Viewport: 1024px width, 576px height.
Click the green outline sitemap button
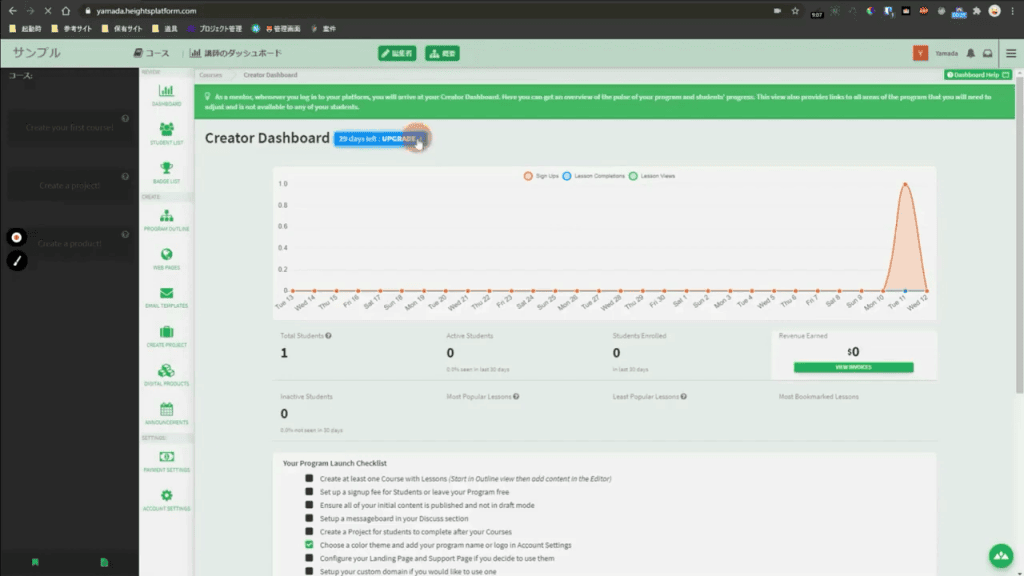click(x=442, y=54)
